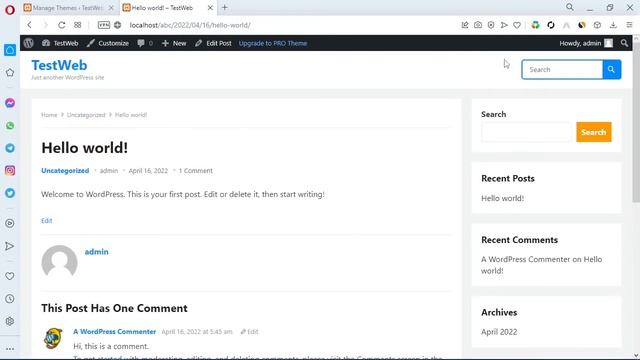The image size is (640, 360).
Task: Open Instagram in the Opera sidebar
Action: coord(10,171)
